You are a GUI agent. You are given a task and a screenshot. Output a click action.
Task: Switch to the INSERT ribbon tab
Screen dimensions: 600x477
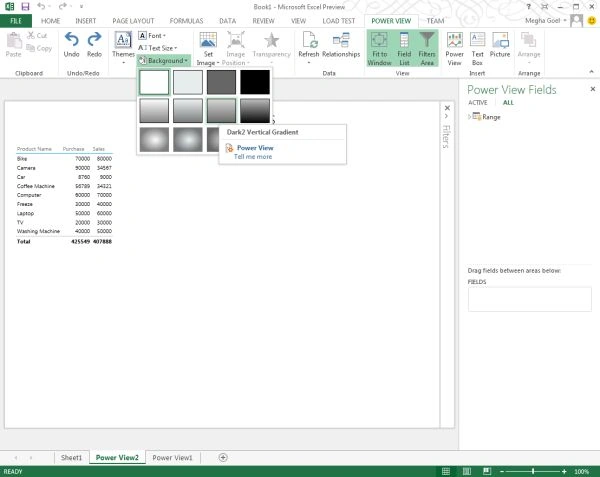(86, 21)
